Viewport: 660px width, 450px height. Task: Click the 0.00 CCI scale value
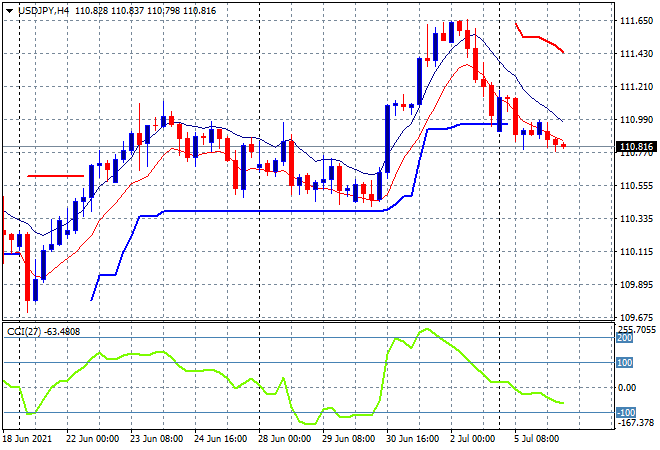coord(627,388)
